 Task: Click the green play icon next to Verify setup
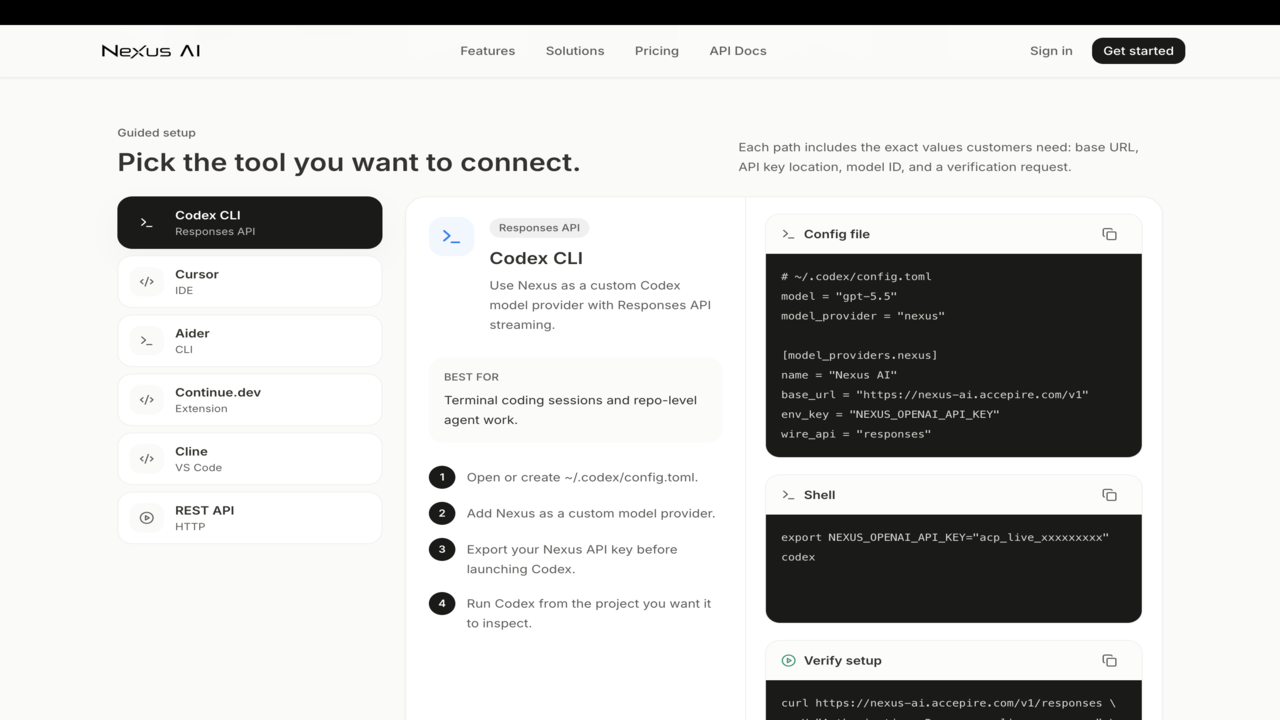(x=788, y=661)
